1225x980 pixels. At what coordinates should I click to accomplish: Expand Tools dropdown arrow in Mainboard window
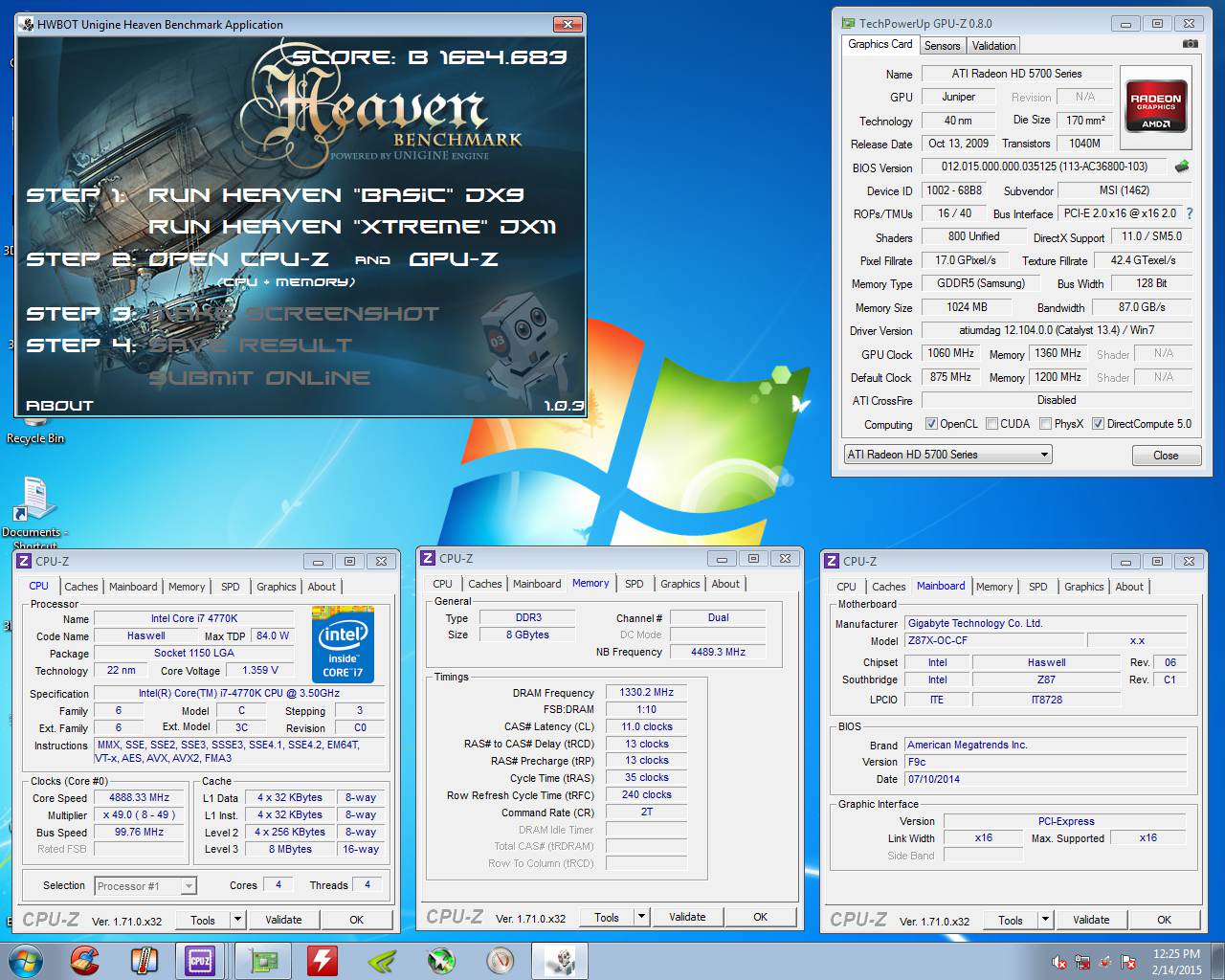(x=1045, y=920)
